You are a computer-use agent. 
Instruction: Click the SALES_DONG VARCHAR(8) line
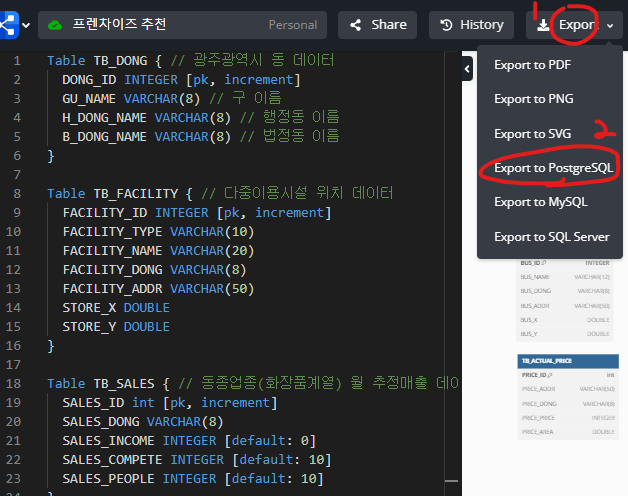point(143,421)
